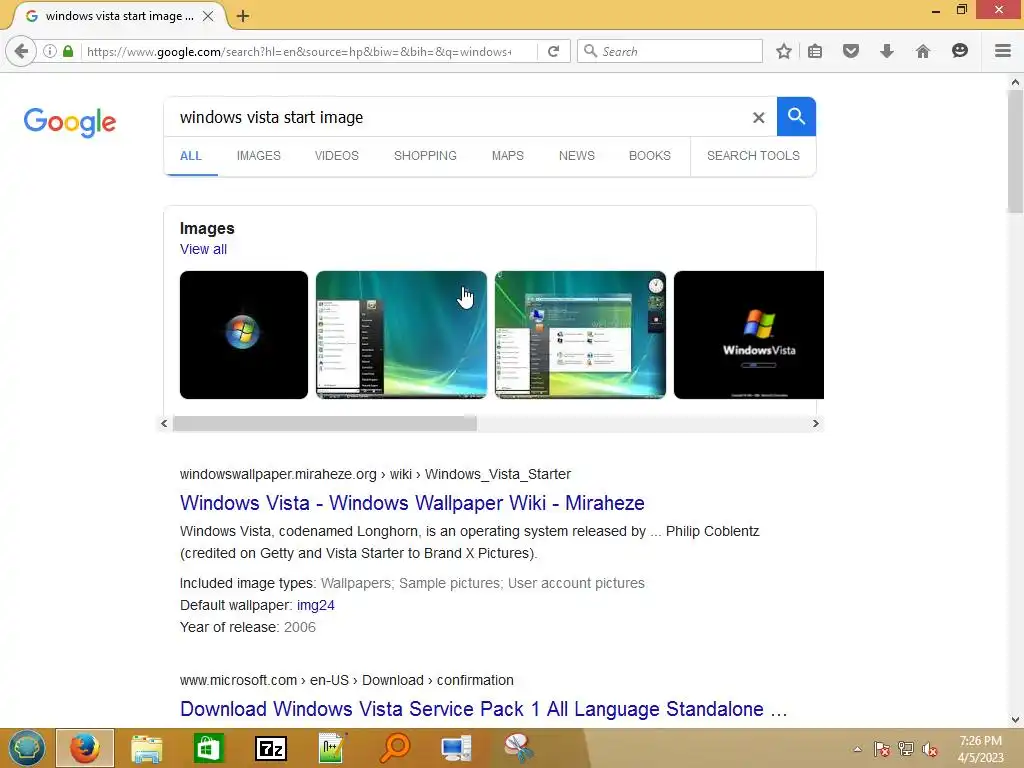Open File Explorer from the taskbar

click(146, 748)
